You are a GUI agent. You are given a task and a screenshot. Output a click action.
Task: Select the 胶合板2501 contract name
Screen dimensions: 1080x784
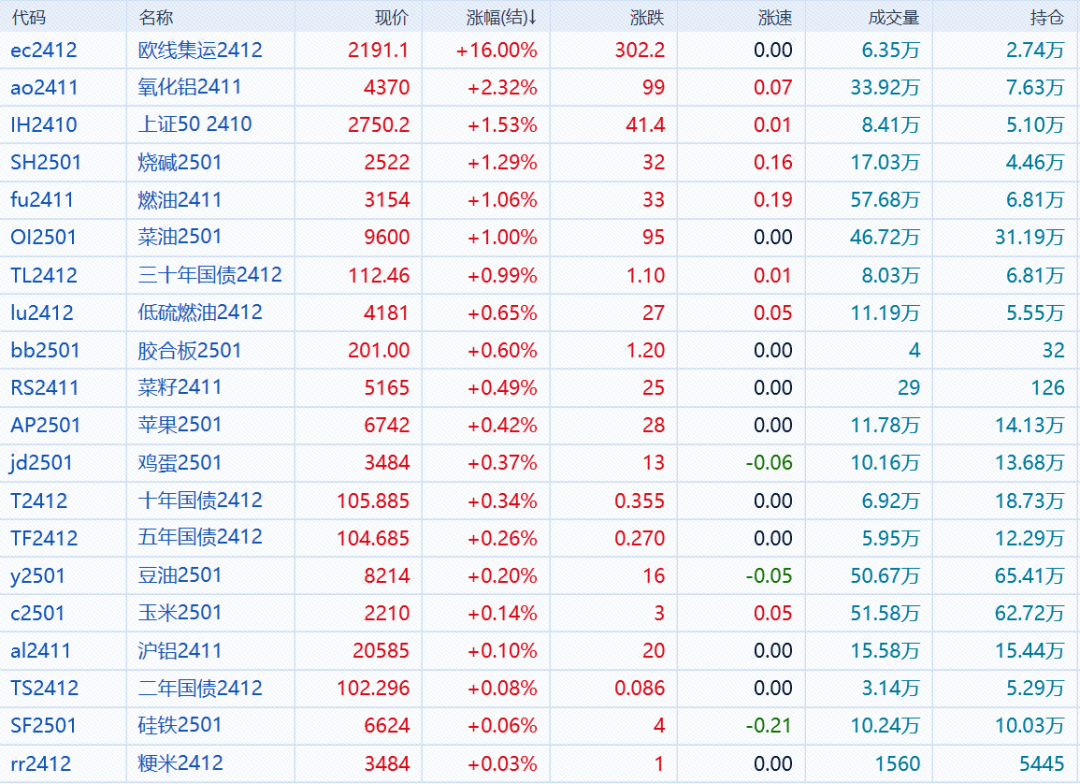pyautogui.click(x=189, y=350)
